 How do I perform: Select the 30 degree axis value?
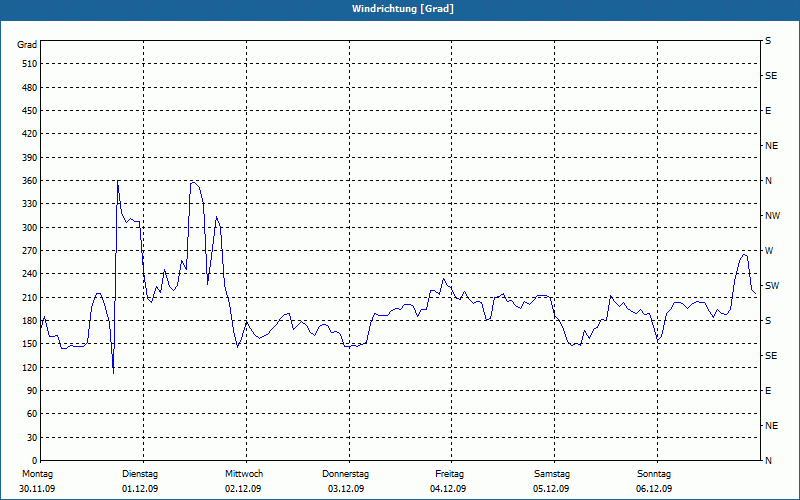click(32, 437)
